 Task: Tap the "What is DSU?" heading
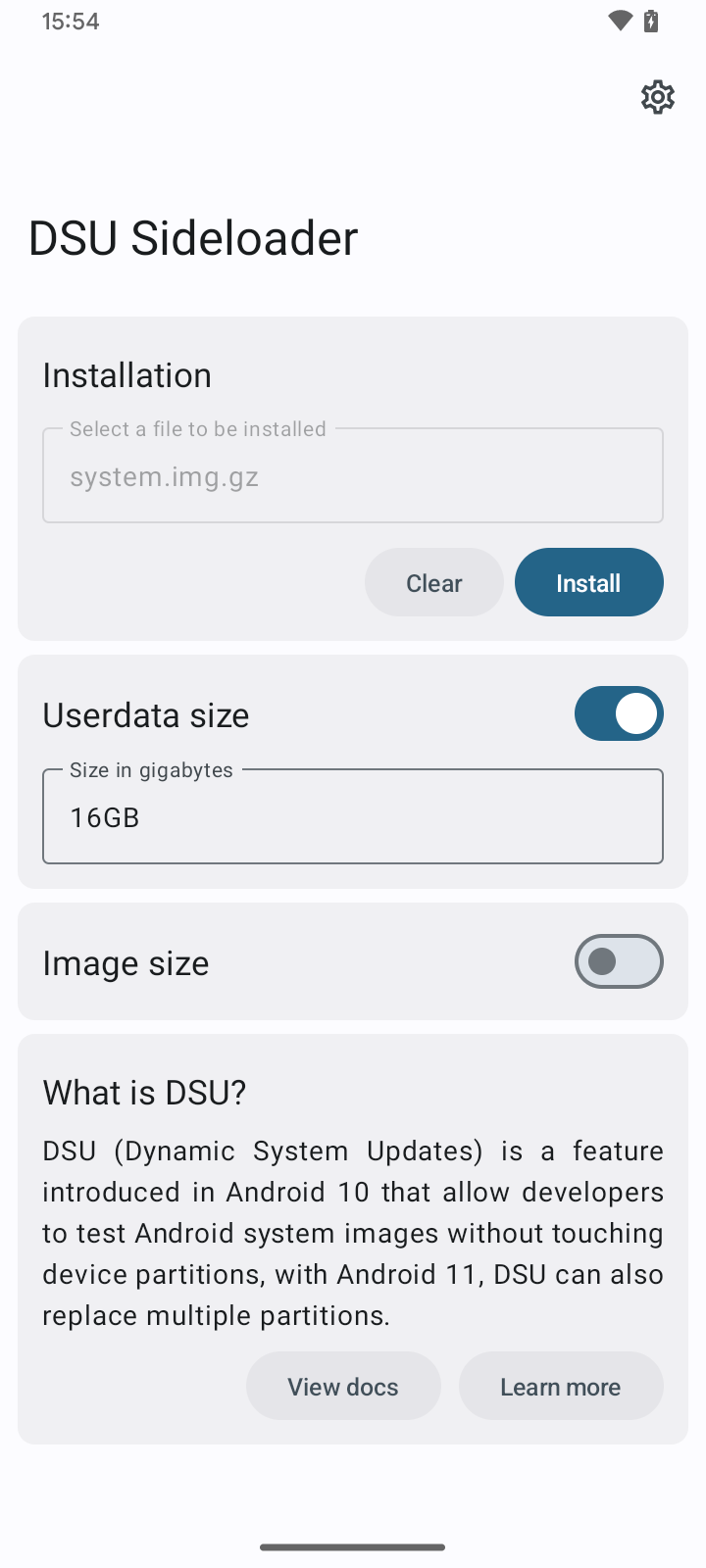(144, 1093)
